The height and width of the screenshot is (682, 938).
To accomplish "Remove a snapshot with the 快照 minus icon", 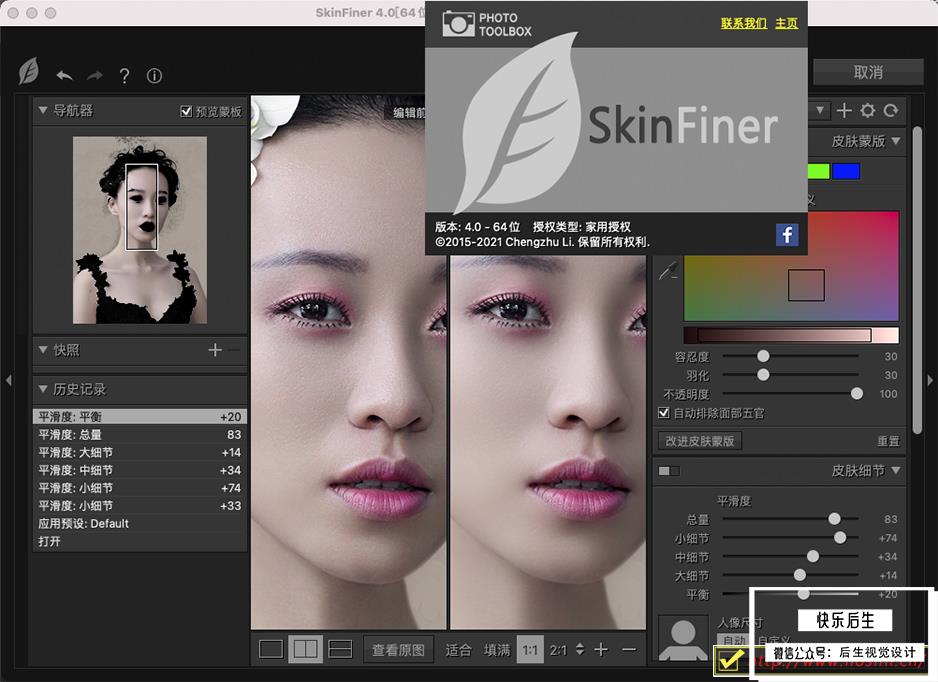I will coord(234,350).
